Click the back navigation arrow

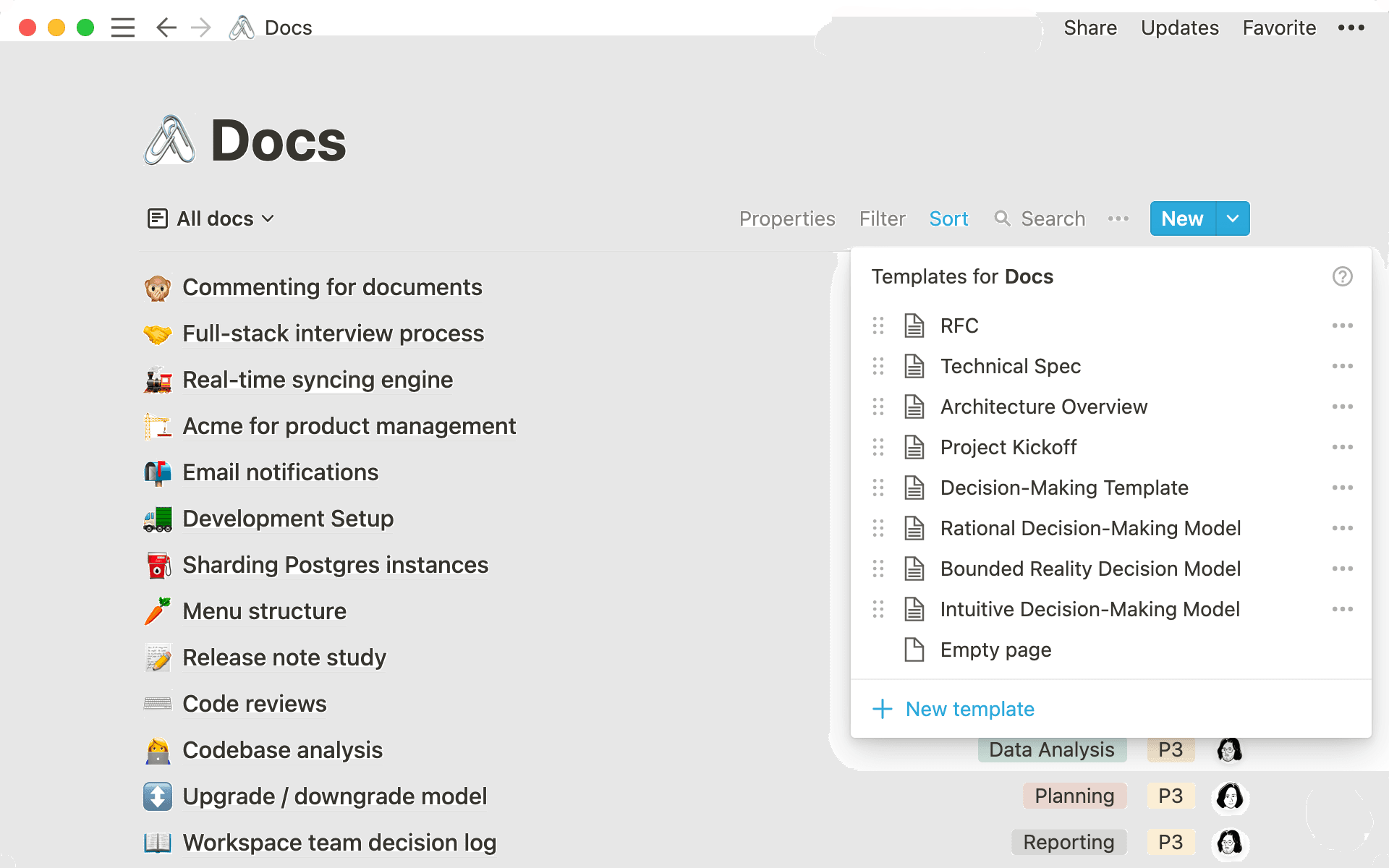coord(166,27)
